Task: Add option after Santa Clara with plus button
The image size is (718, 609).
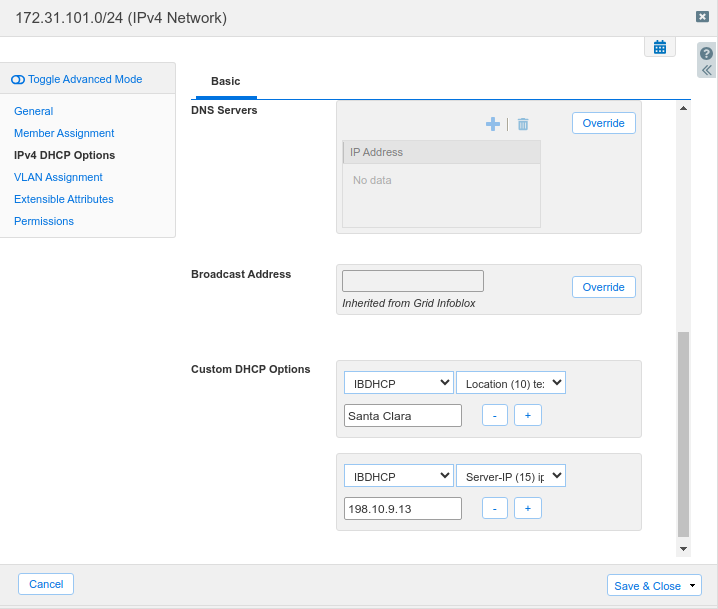Action: pyautogui.click(x=528, y=415)
